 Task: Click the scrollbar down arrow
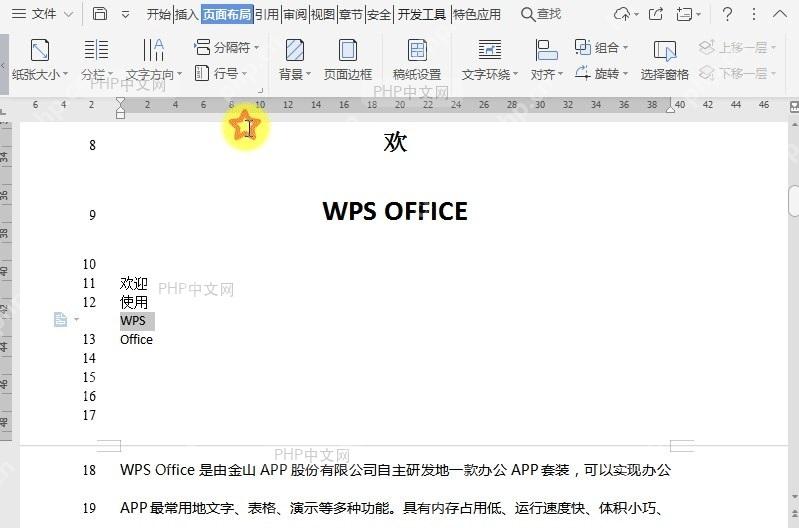[x=794, y=496]
